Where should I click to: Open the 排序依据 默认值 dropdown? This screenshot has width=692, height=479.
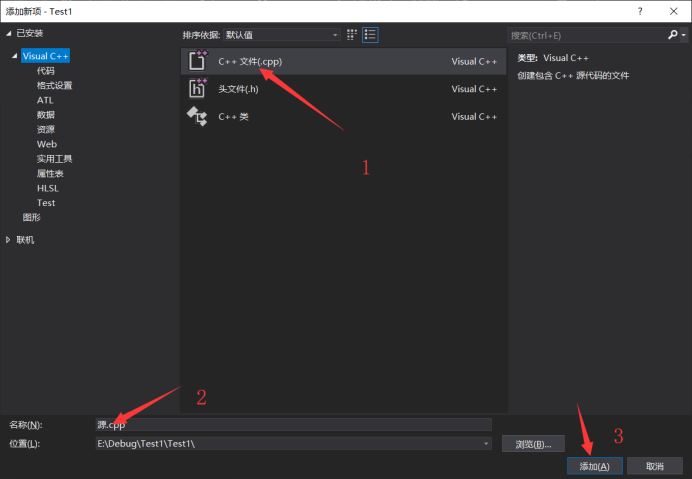(282, 35)
